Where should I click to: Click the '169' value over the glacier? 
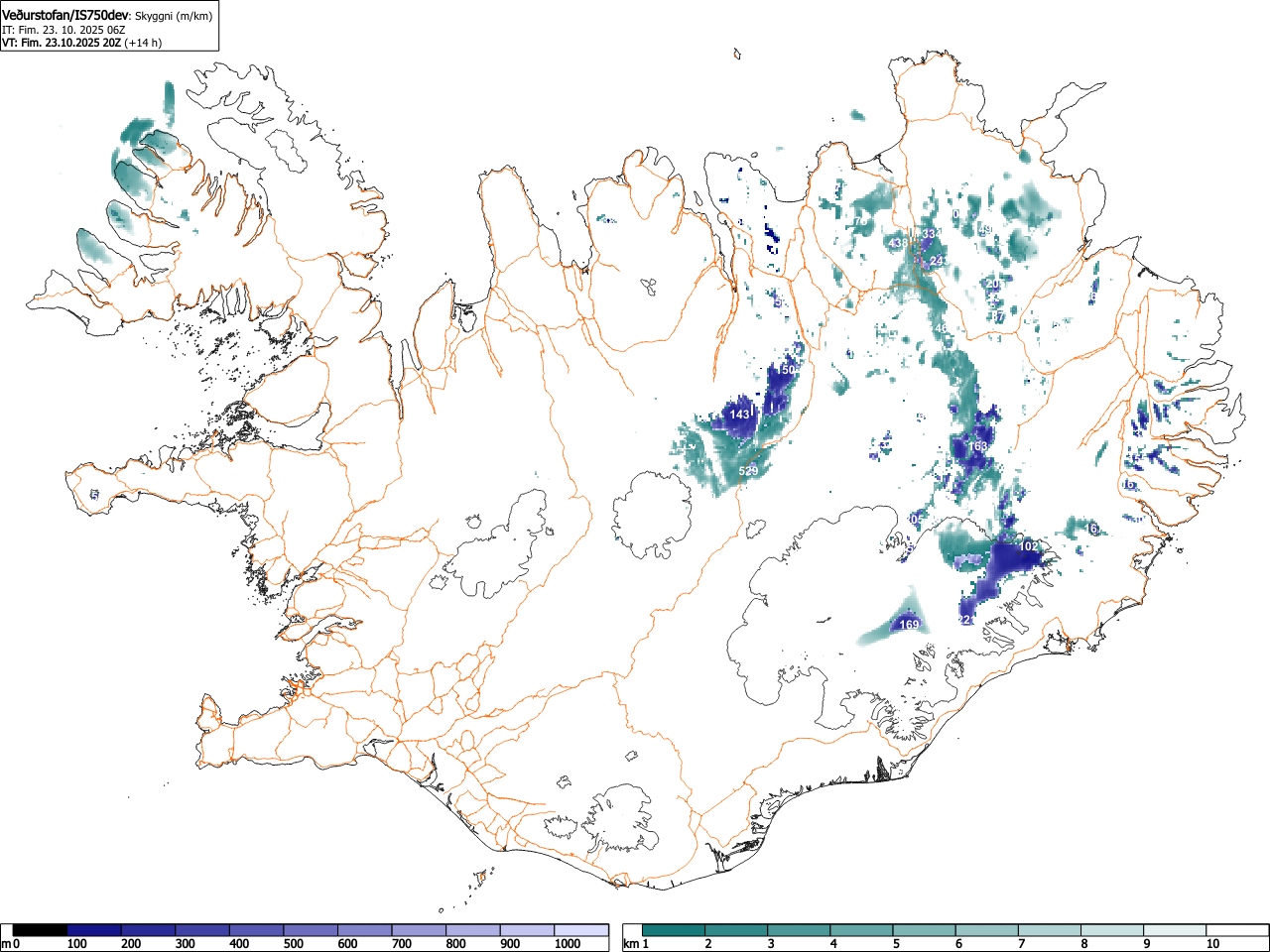(x=909, y=624)
